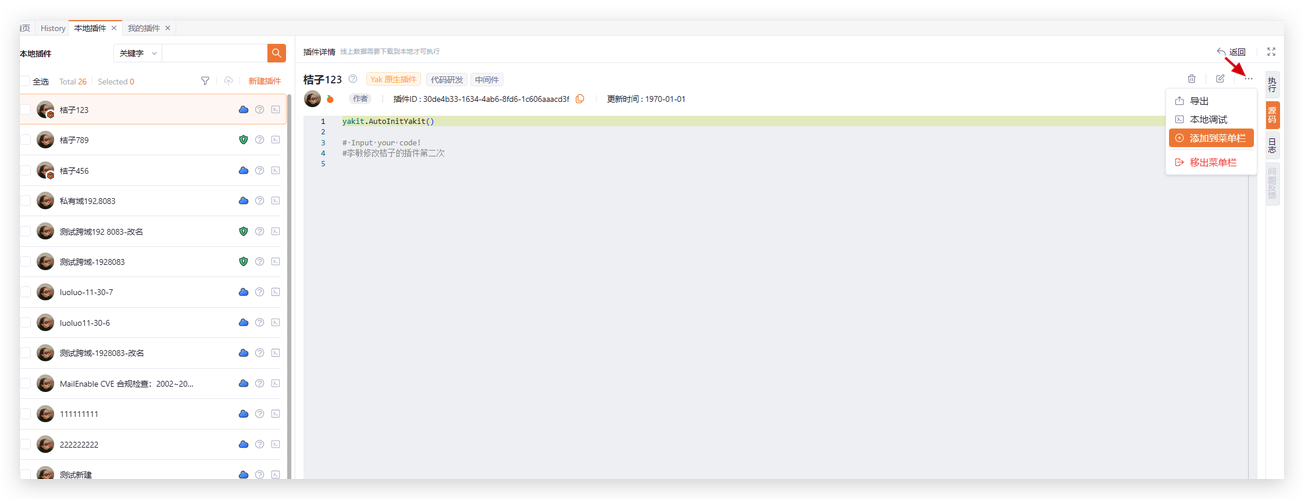Click the 新建插件 link
Screen dimensions: 1304x499
coord(264,81)
